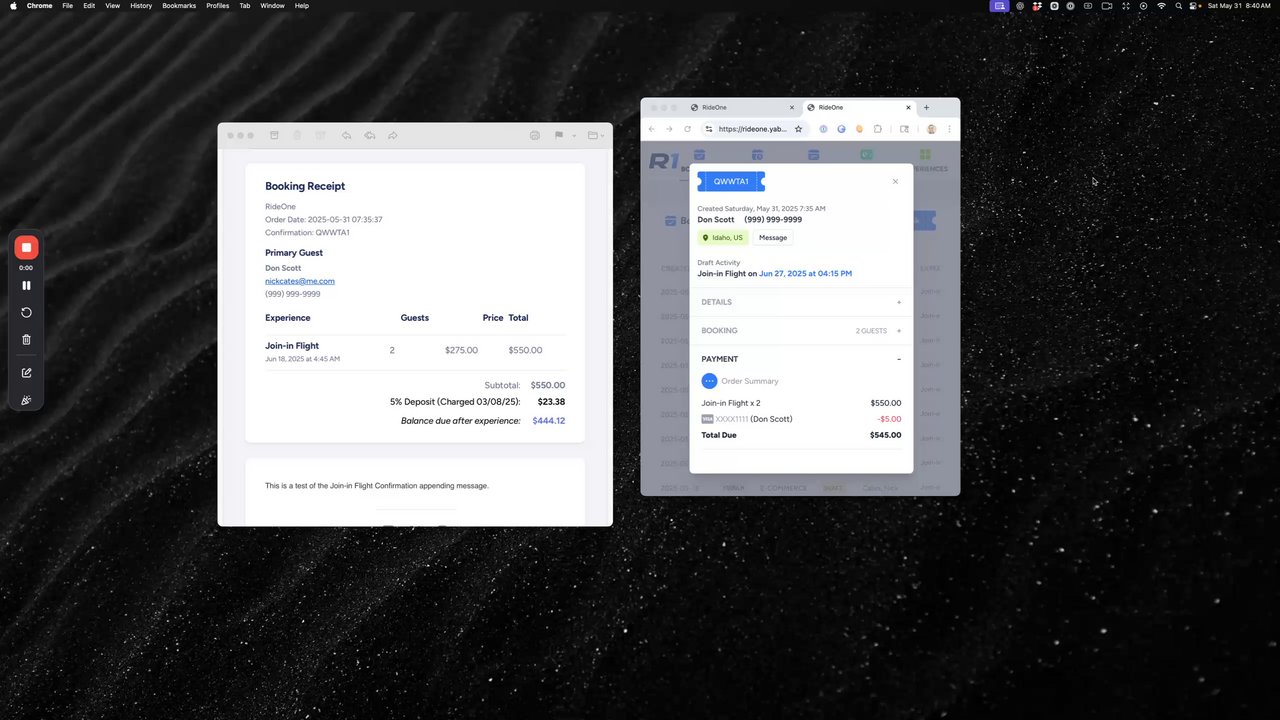Close the QWWTA1 booking dialog
This screenshot has width=1280, height=720.
(895, 182)
